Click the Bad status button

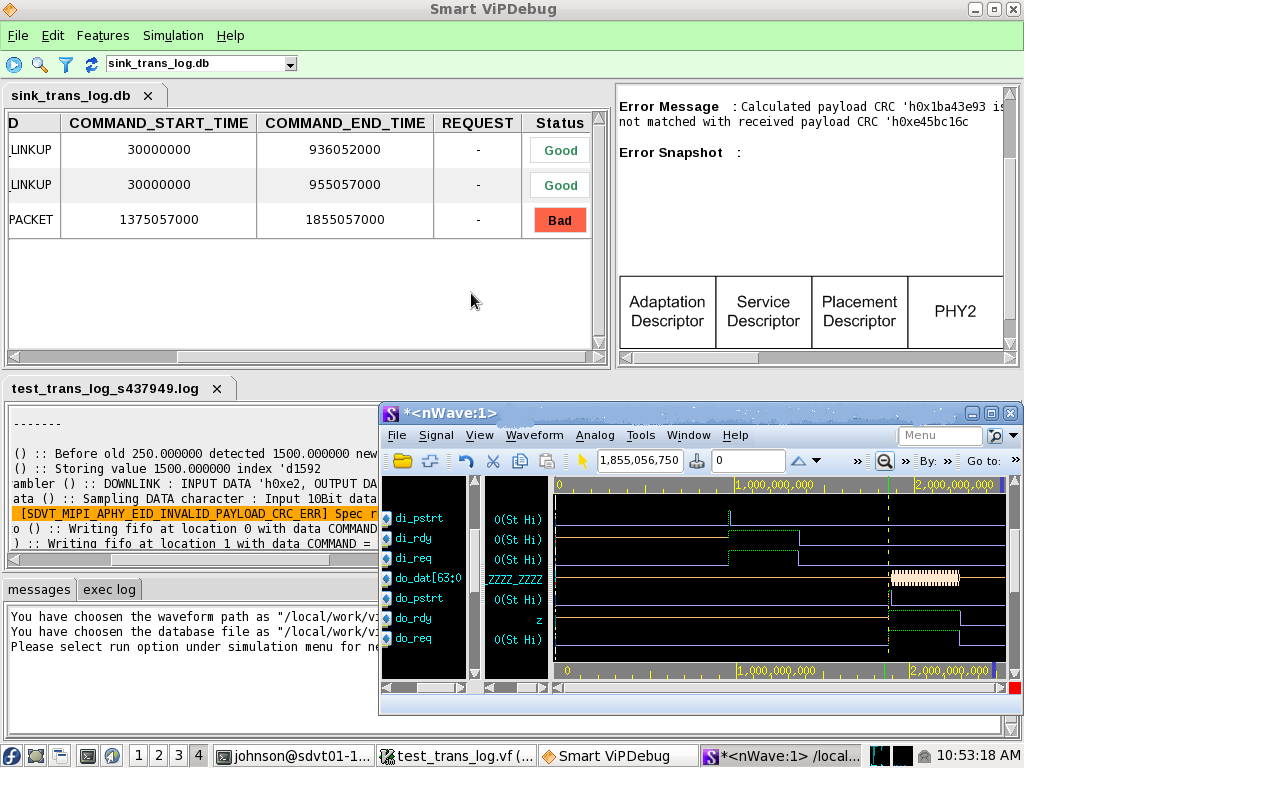click(x=560, y=220)
